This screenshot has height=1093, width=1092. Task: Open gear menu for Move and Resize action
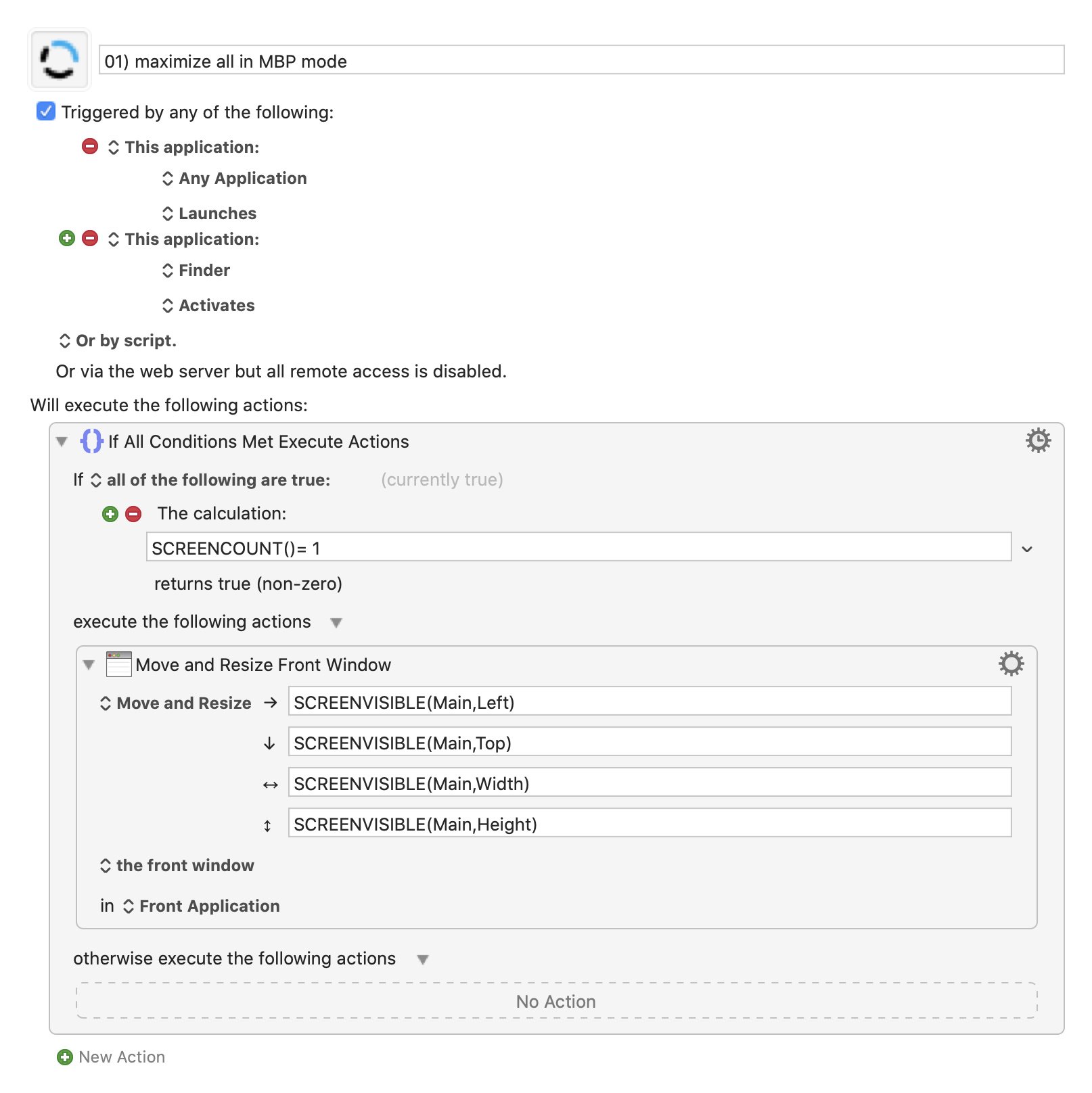click(1011, 664)
